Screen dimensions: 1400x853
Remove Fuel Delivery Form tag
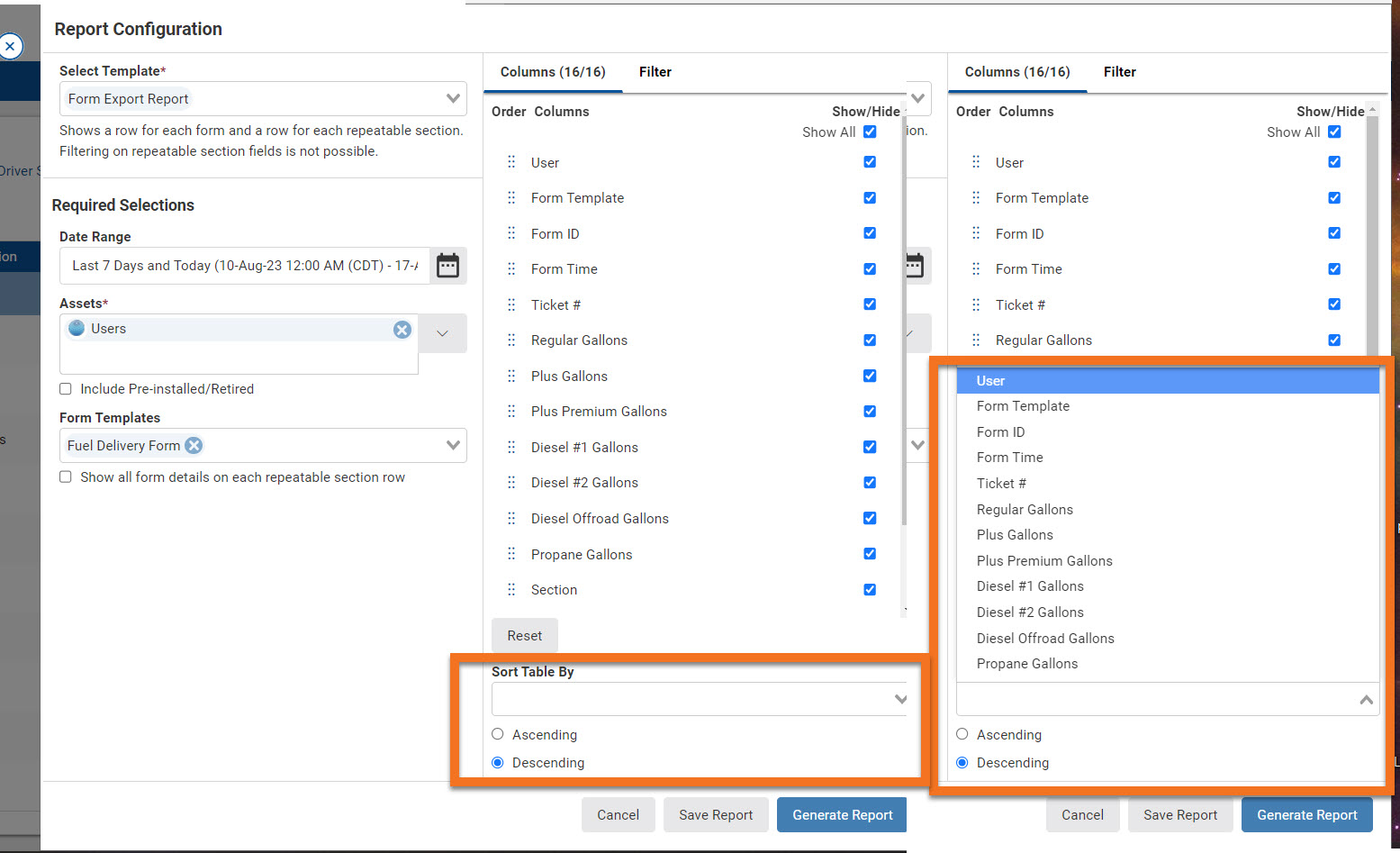(194, 445)
